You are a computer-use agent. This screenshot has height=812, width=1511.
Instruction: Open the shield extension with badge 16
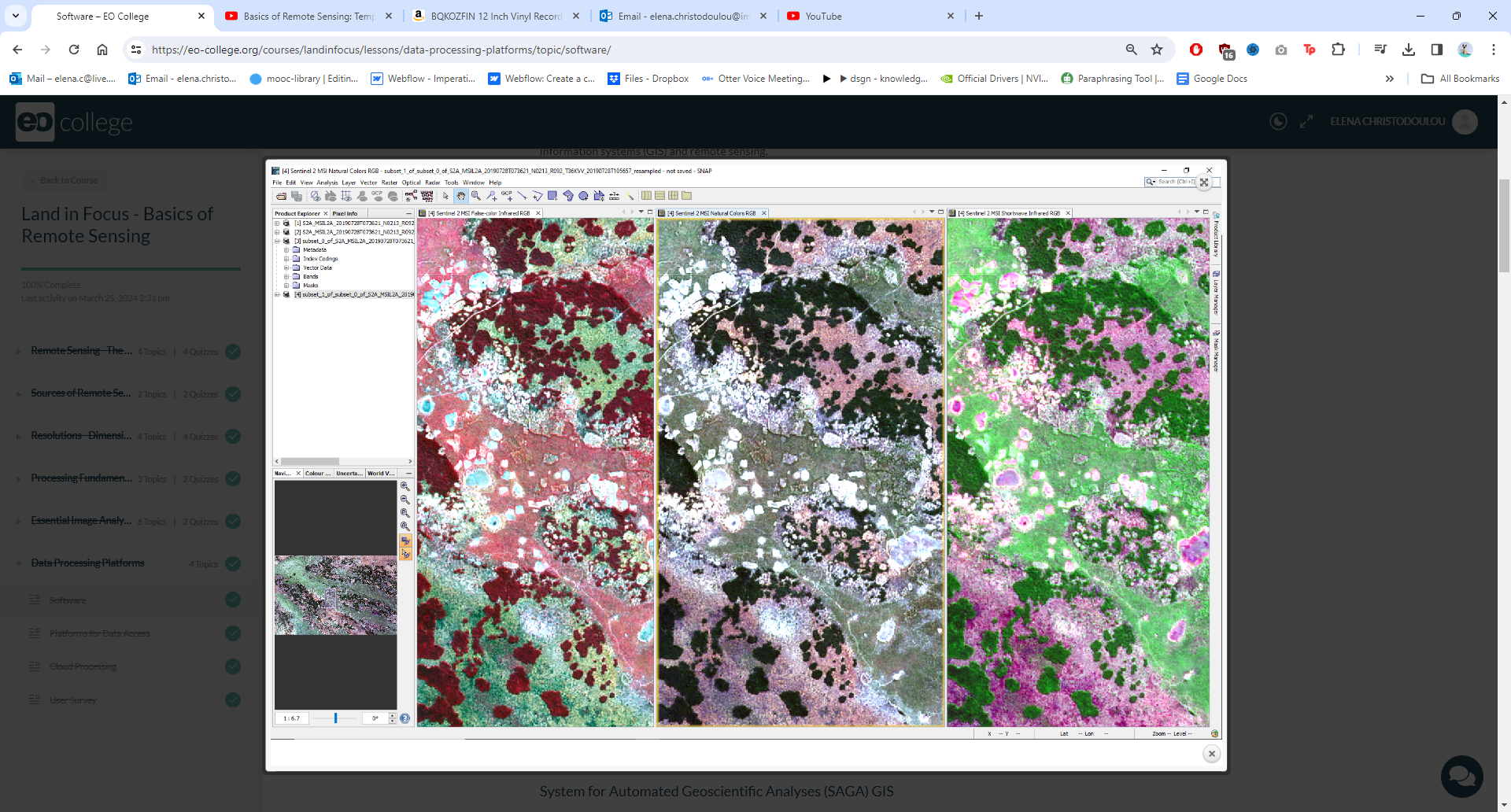pyautogui.click(x=1226, y=50)
